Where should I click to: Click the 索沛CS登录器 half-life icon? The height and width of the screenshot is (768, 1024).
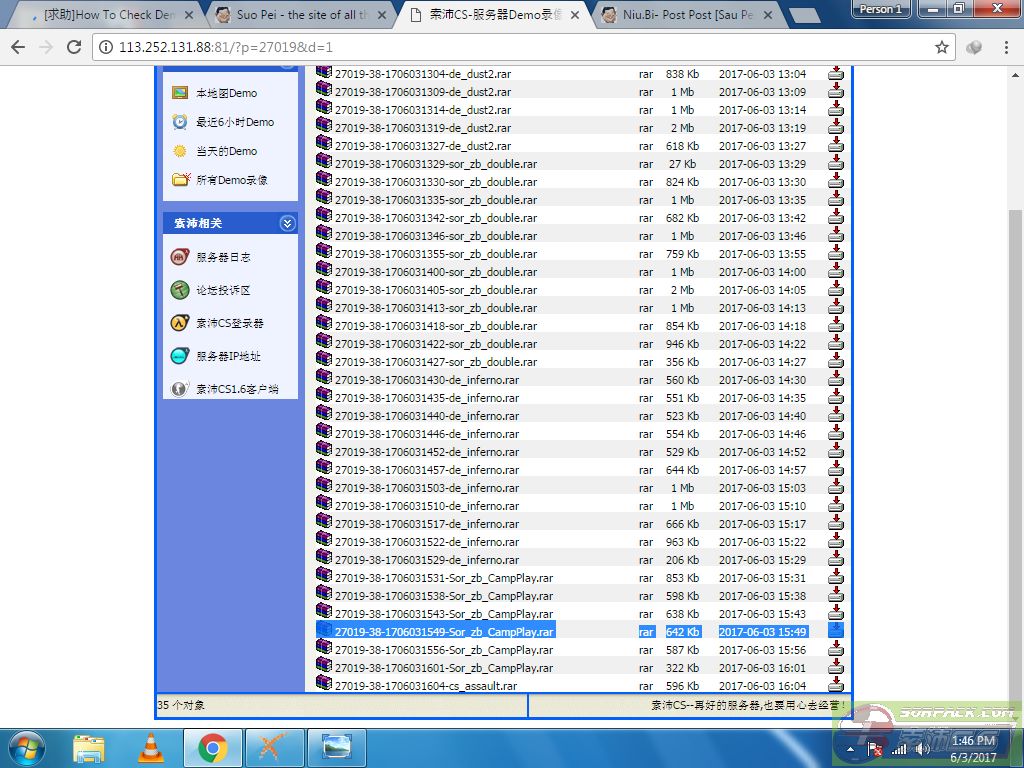pos(180,323)
